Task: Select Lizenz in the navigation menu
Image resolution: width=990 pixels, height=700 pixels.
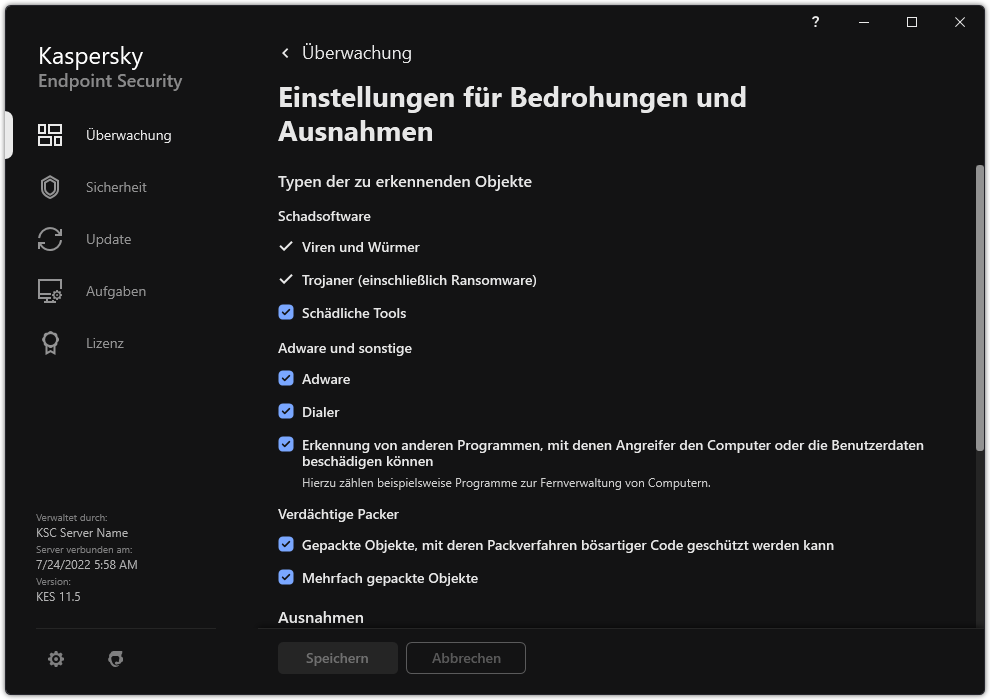Action: pyautogui.click(x=105, y=343)
